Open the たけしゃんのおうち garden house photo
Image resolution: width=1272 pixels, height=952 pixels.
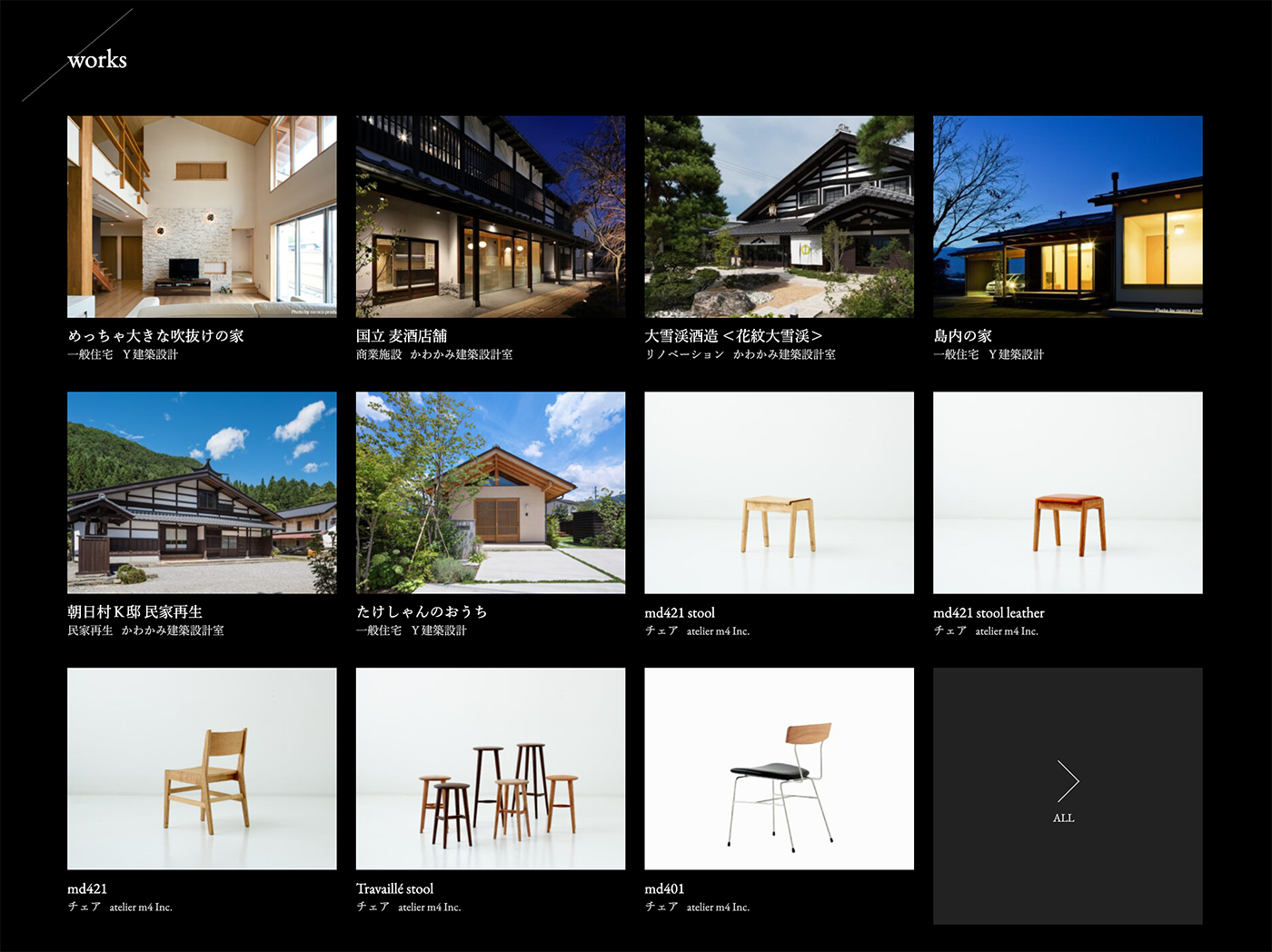491,492
